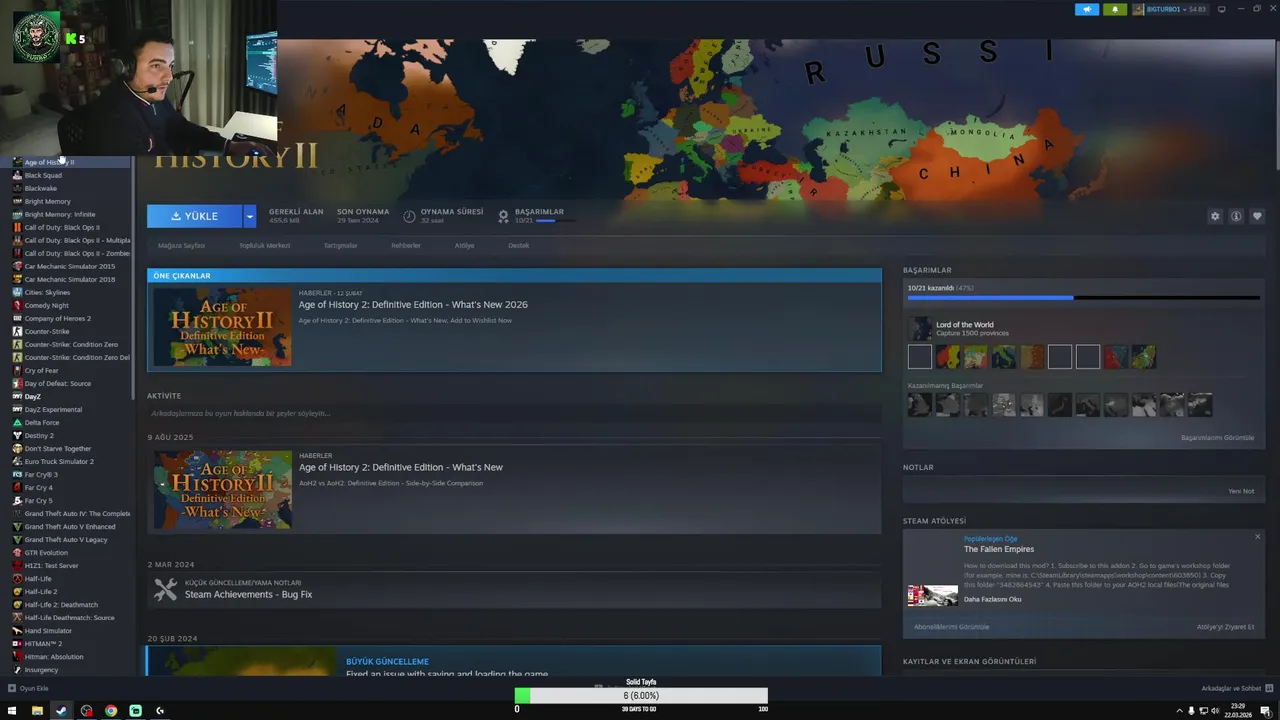The image size is (1280, 720).
Task: Open Atölye tab
Action: click(464, 245)
